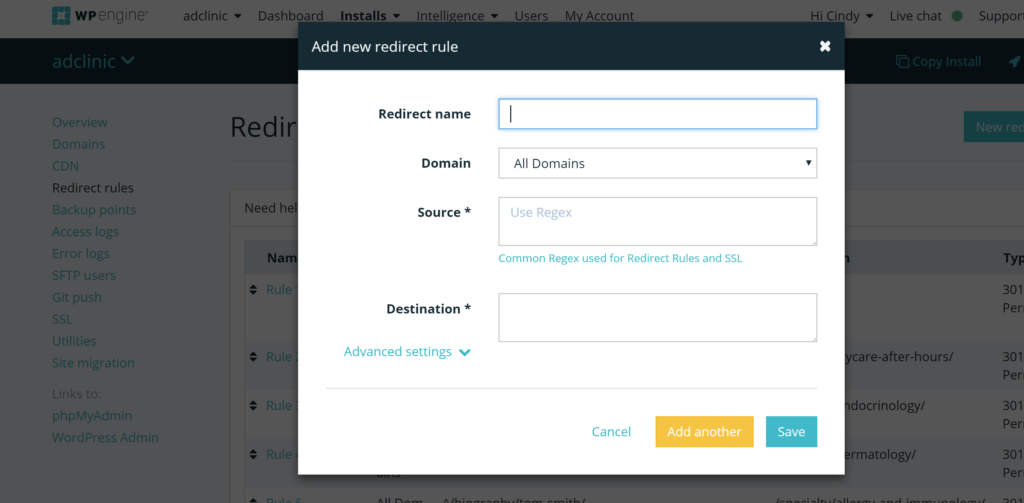1024x503 pixels.
Task: Open Error logs in the sidebar
Action: (x=81, y=253)
